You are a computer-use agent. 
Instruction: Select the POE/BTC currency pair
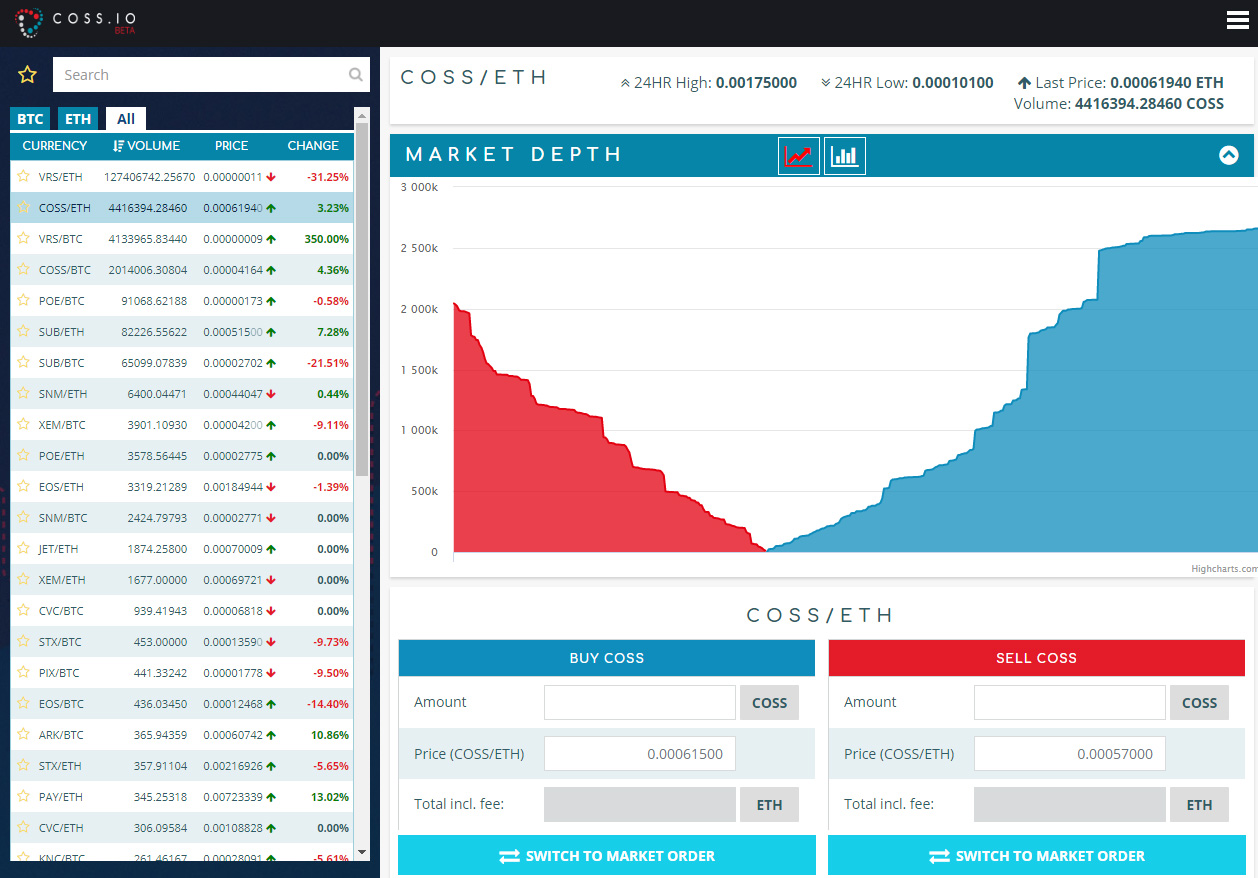click(x=182, y=301)
